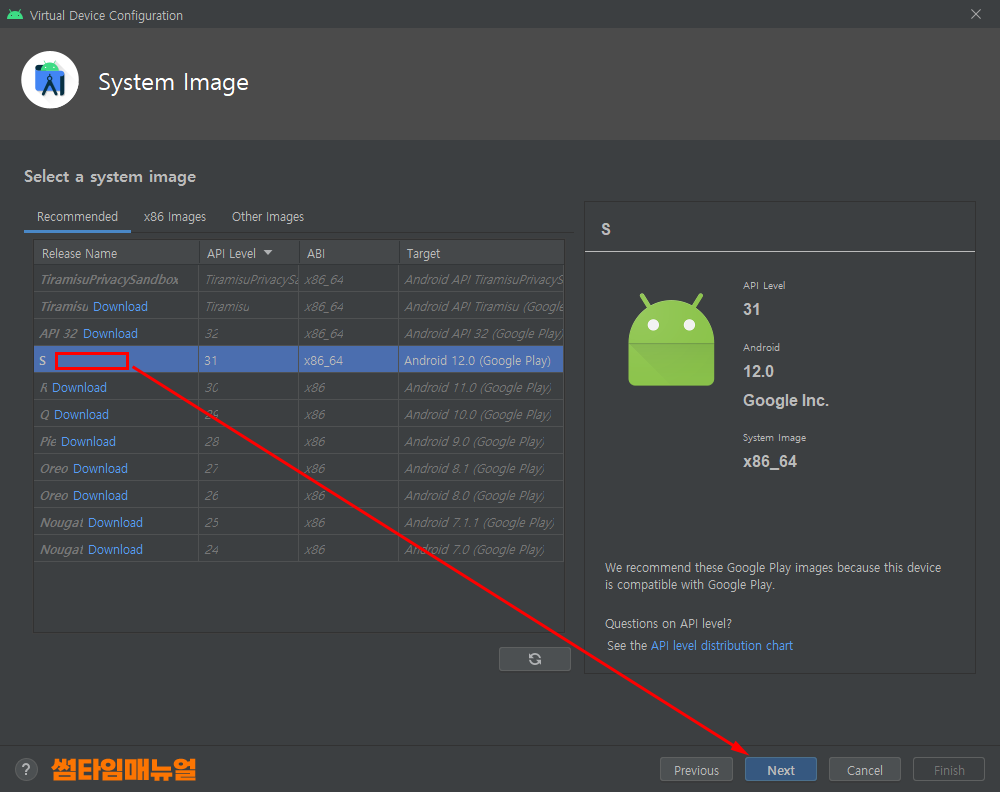Click Download link for Tiramisu

pyautogui.click(x=121, y=307)
